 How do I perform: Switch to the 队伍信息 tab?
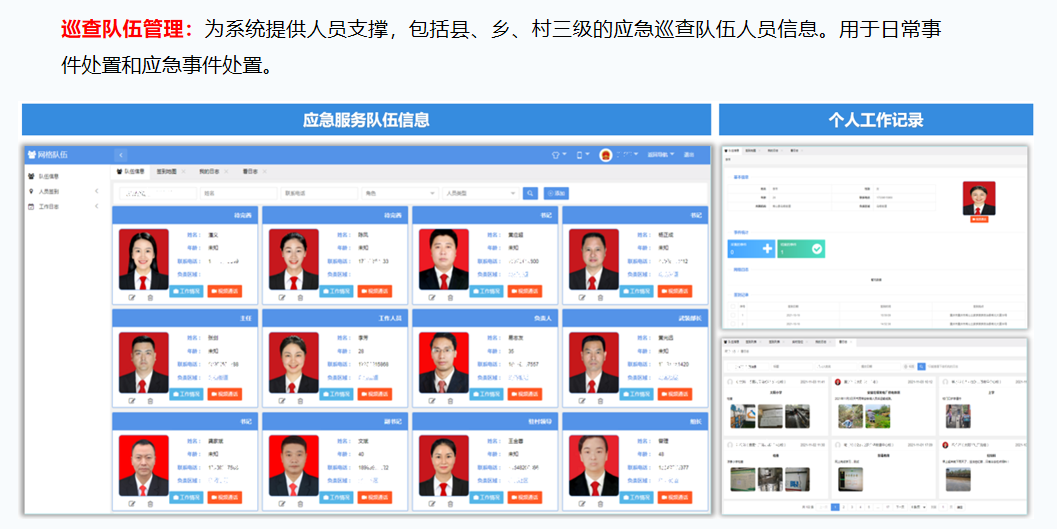131,172
